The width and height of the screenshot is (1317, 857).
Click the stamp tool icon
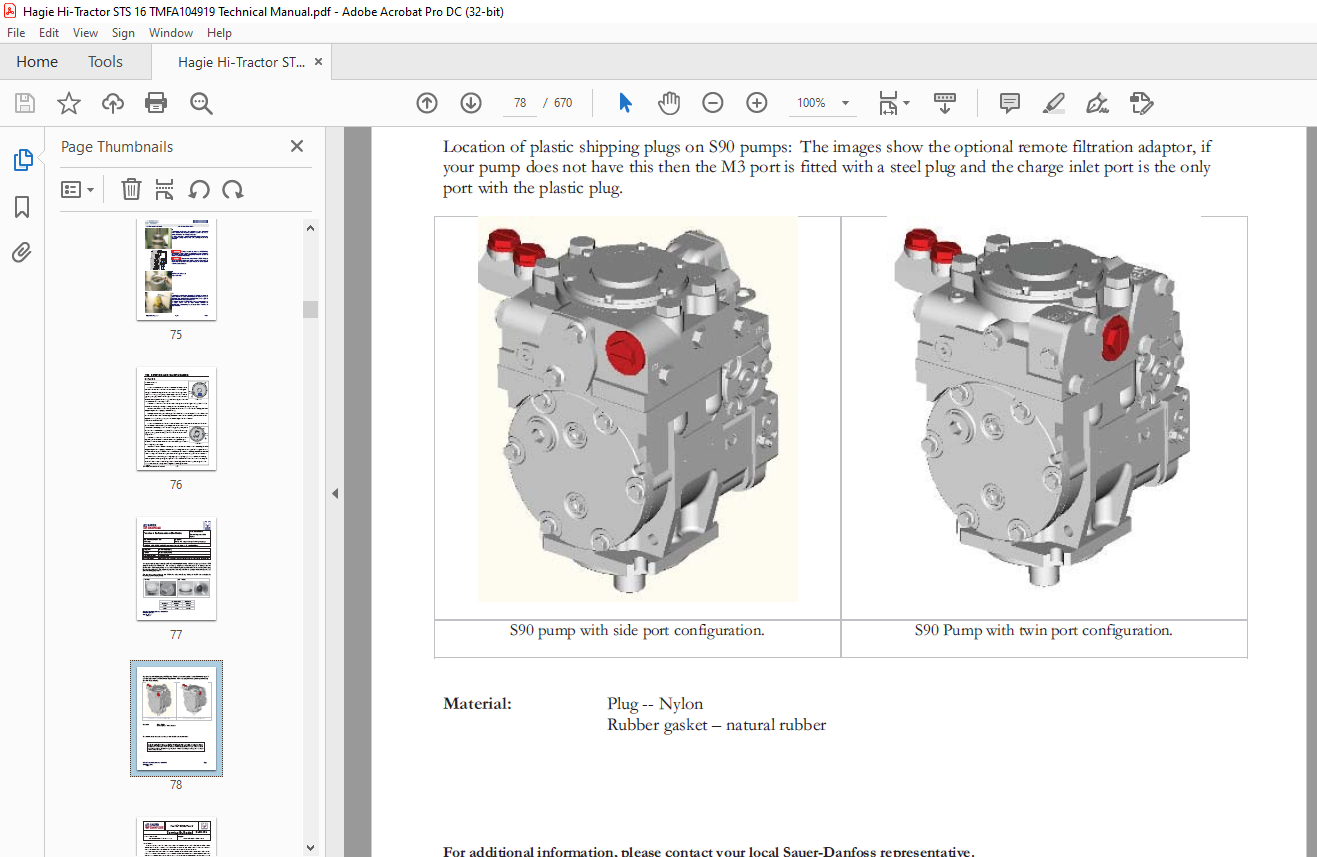pos(1142,103)
